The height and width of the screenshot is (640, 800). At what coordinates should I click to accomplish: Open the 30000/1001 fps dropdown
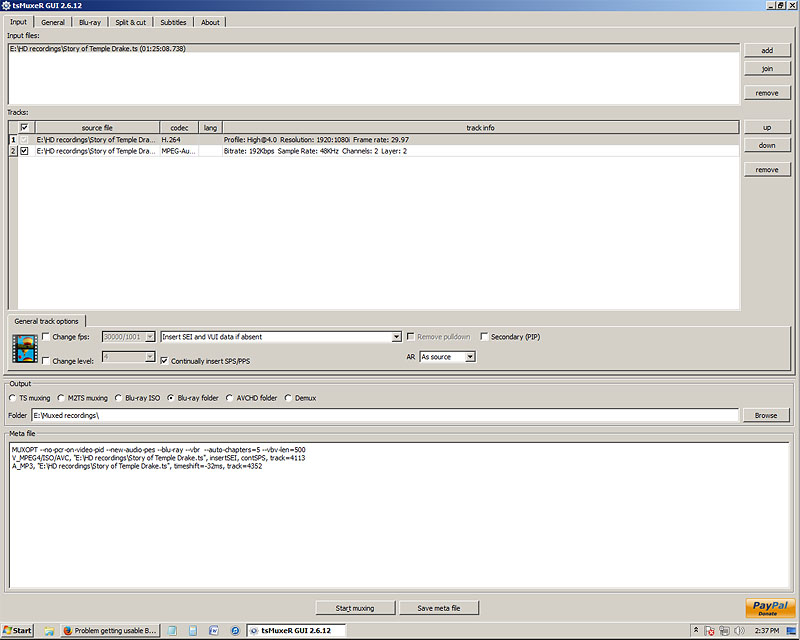point(149,337)
